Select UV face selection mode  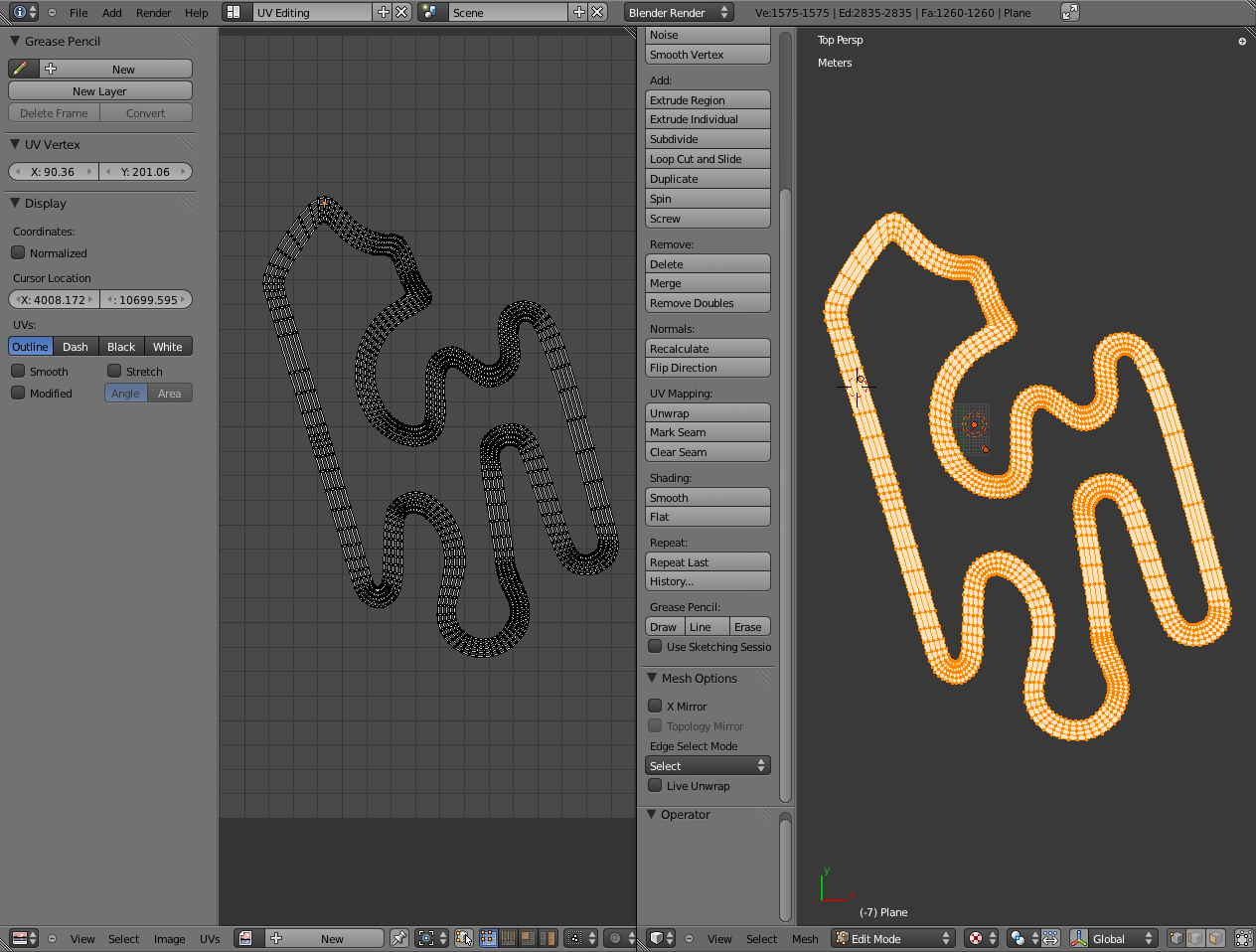tap(528, 938)
